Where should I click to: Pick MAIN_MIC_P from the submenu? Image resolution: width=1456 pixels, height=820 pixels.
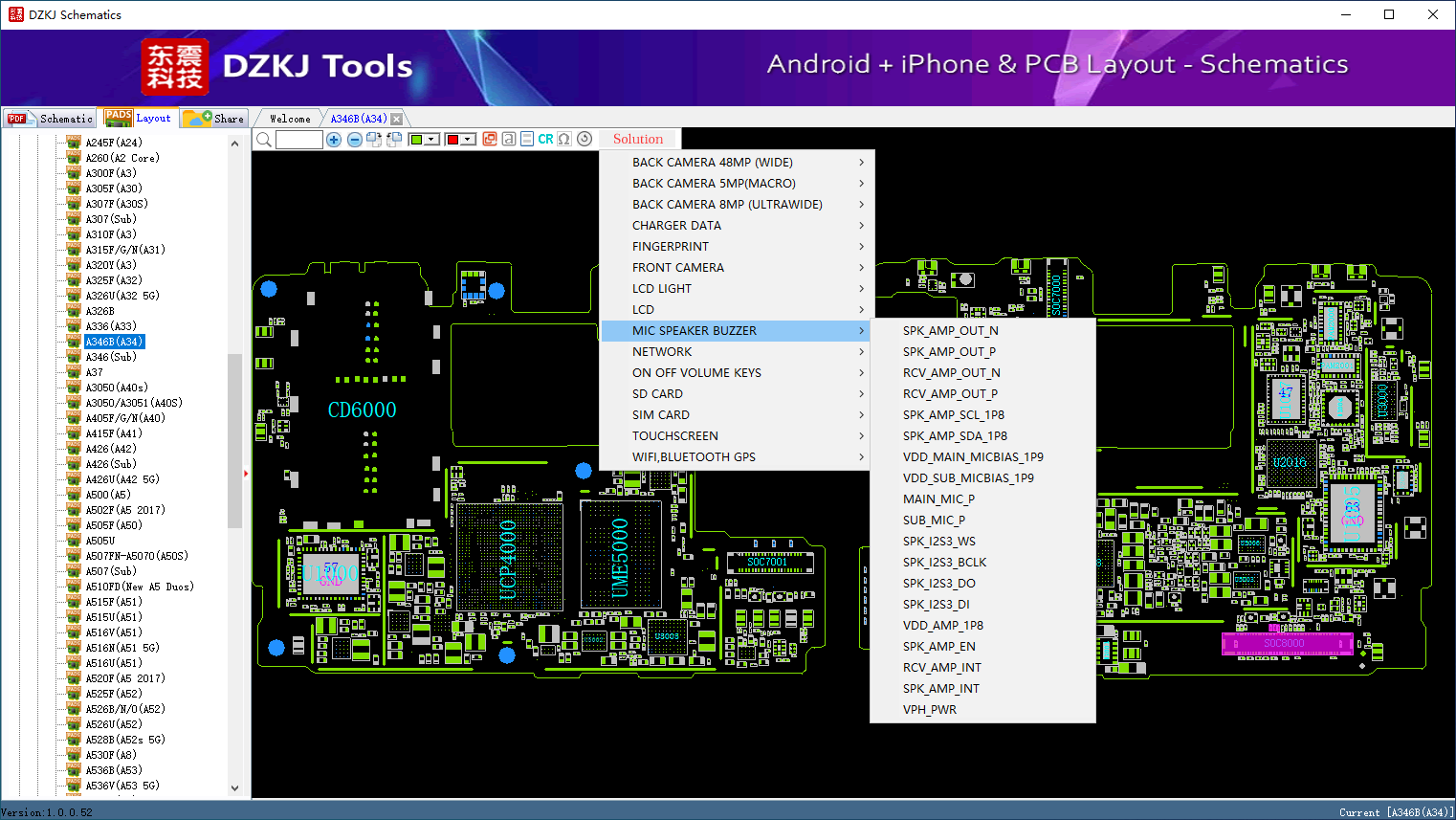tap(982, 499)
